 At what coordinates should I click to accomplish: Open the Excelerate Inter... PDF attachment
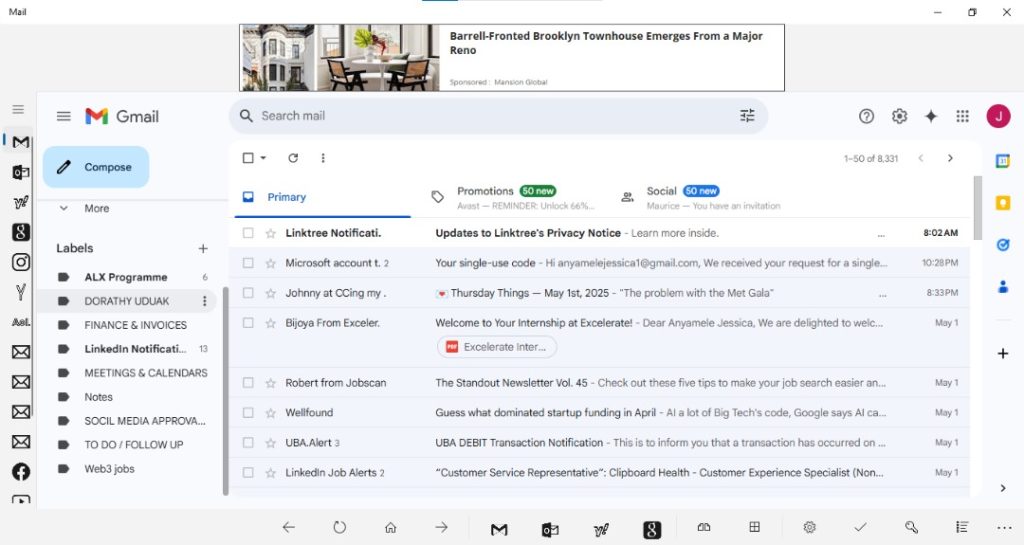click(497, 347)
